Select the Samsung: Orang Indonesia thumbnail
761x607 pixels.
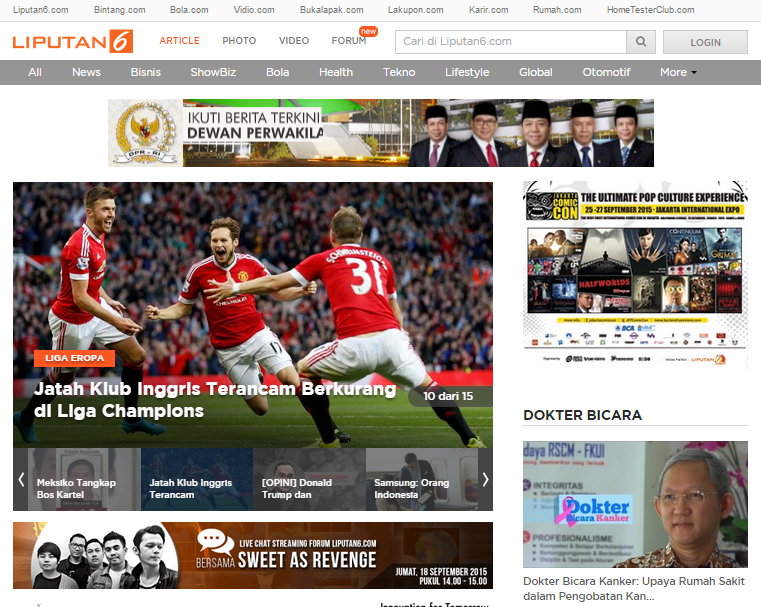422,479
